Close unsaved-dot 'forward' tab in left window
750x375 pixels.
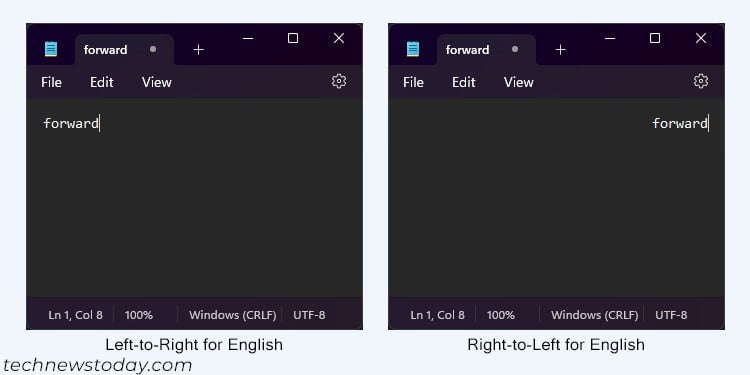(153, 49)
